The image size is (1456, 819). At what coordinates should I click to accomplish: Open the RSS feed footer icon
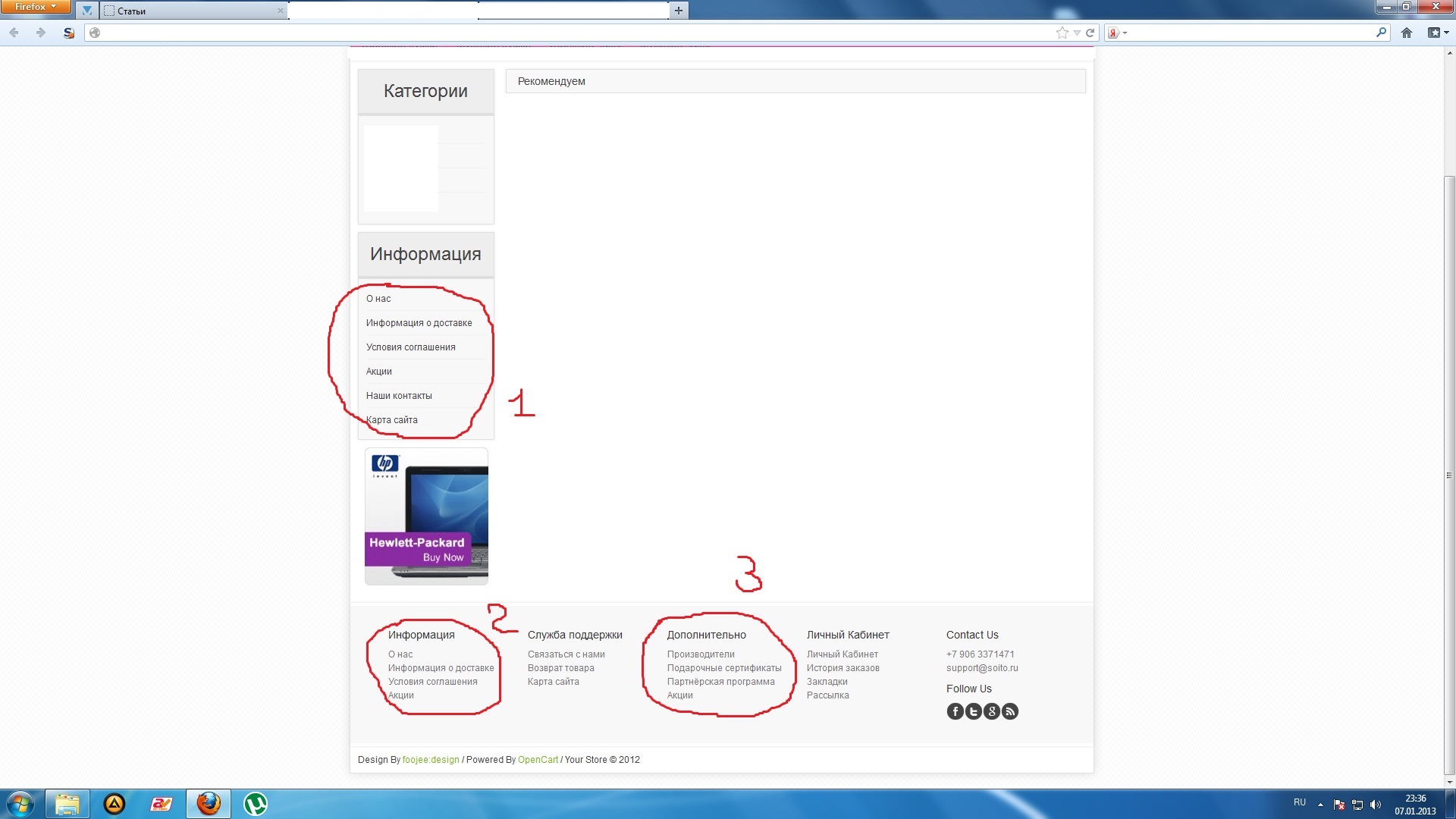point(1009,711)
